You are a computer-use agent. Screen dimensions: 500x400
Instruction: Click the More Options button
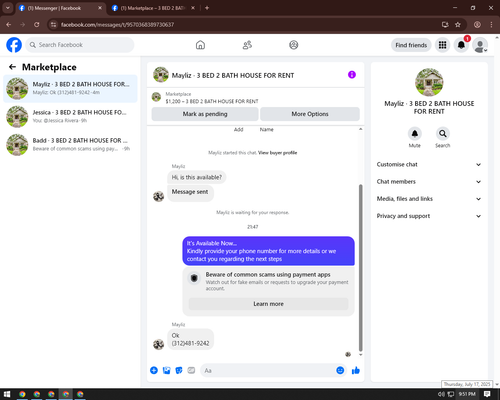pos(310,114)
